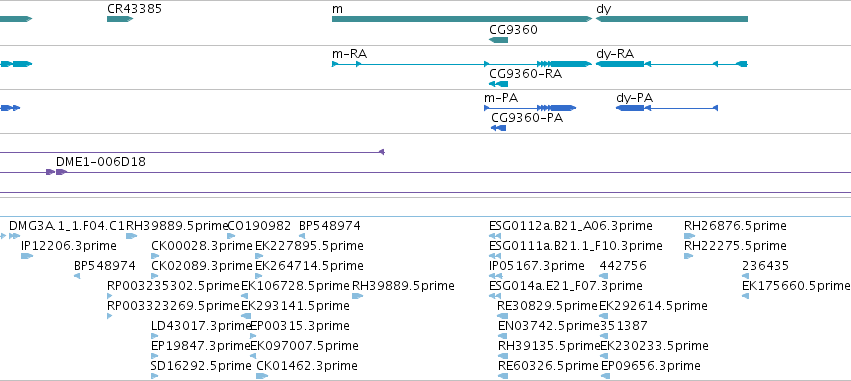Open the SD16292.5prime EST label
Image resolution: width=851 pixels, height=381 pixels.
coord(201,366)
